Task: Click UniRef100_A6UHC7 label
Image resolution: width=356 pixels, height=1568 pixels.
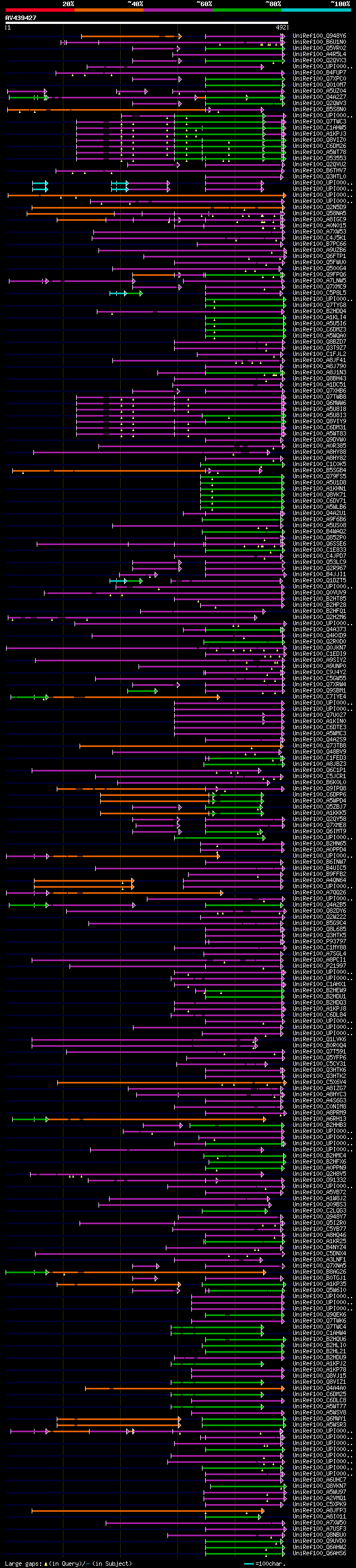Action: click(319, 1480)
